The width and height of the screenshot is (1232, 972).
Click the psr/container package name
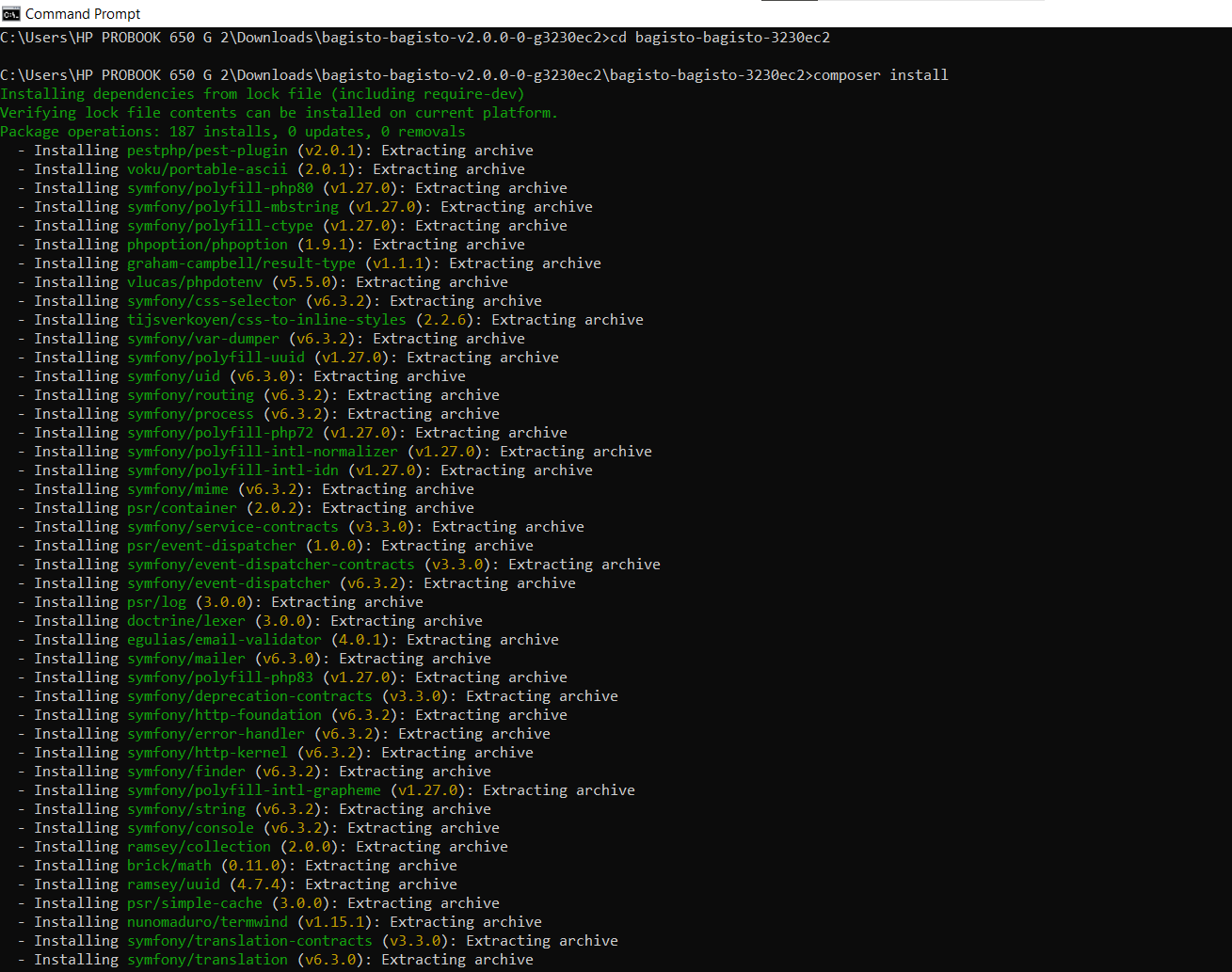click(x=182, y=508)
